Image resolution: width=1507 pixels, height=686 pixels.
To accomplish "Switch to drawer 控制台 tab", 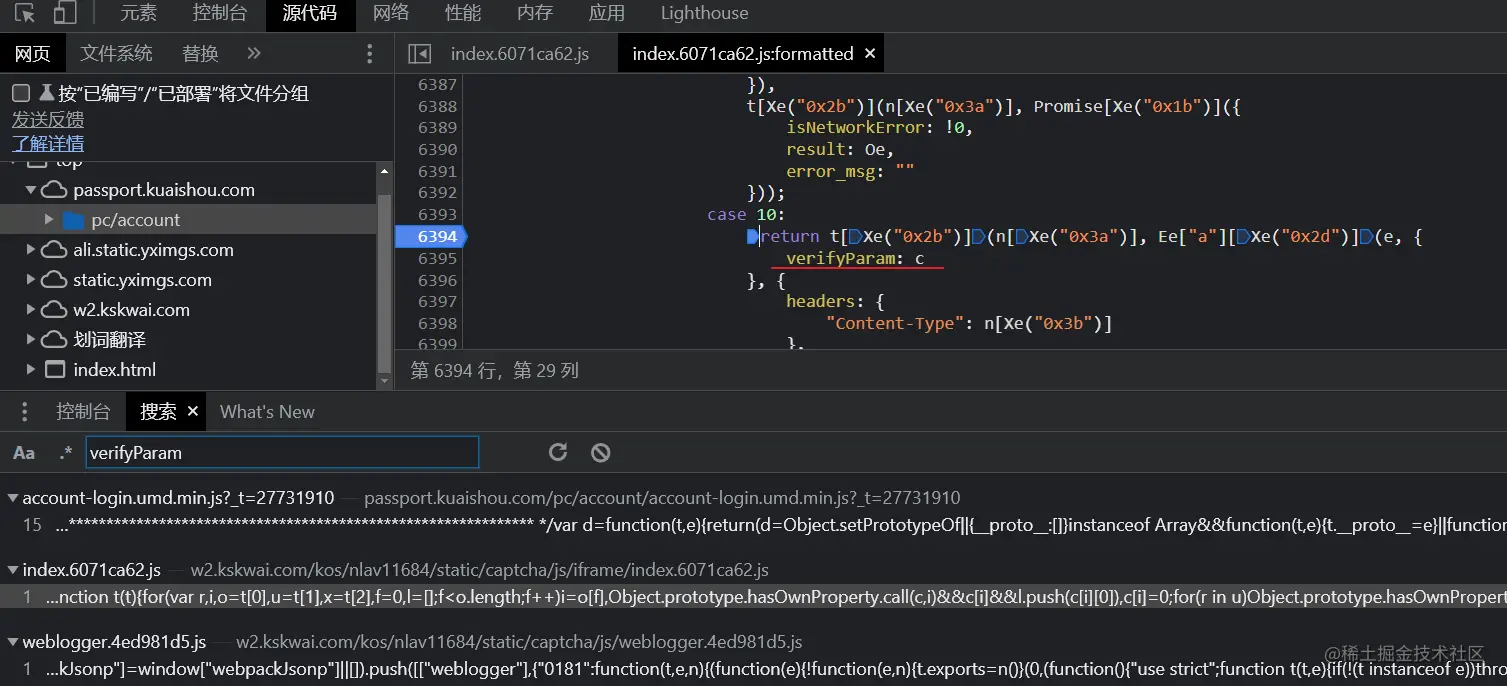I will (83, 411).
